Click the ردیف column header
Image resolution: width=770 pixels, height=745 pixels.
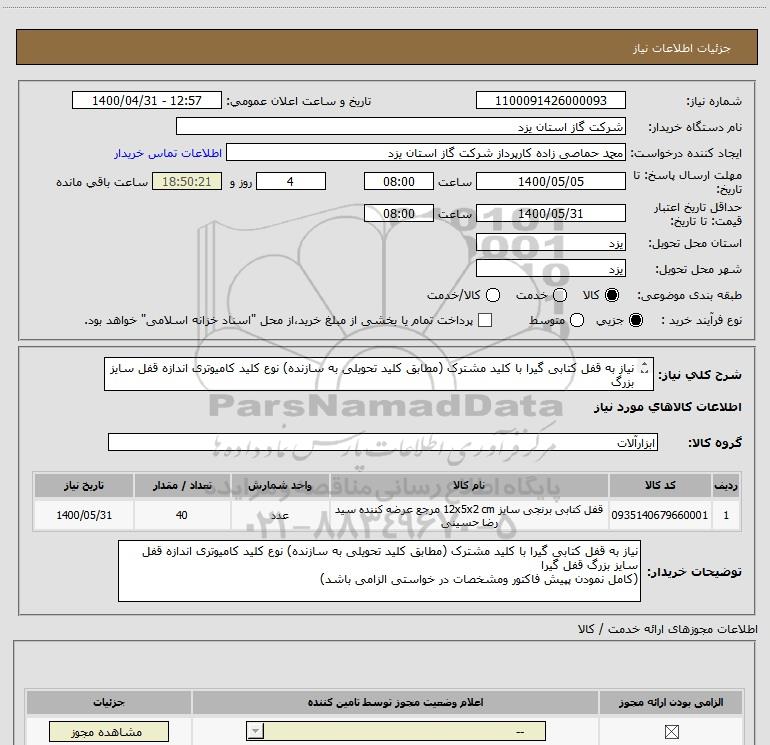click(726, 485)
